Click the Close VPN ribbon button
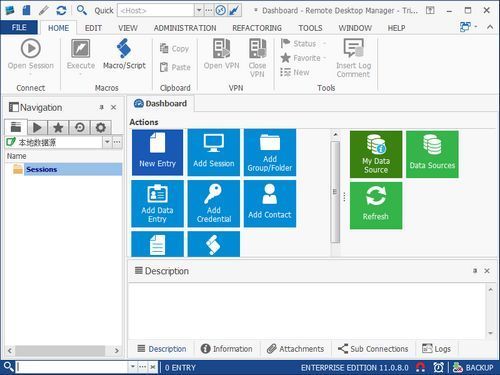Screen dimensions: 500x375 (x=257, y=58)
